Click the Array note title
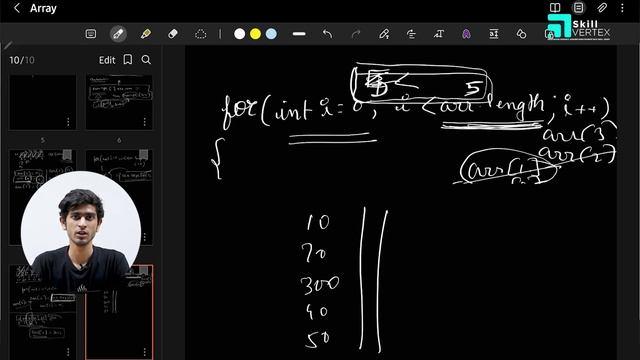640x360 pixels. point(43,8)
